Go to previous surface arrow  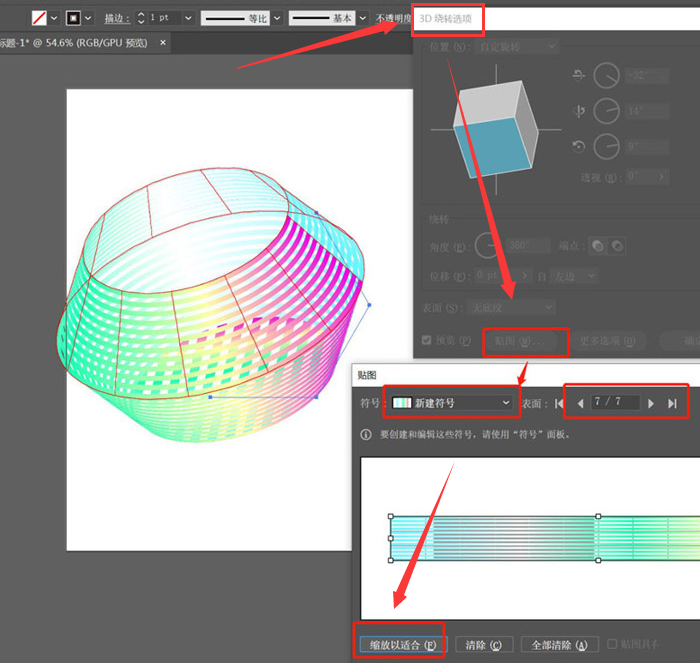[x=578, y=403]
